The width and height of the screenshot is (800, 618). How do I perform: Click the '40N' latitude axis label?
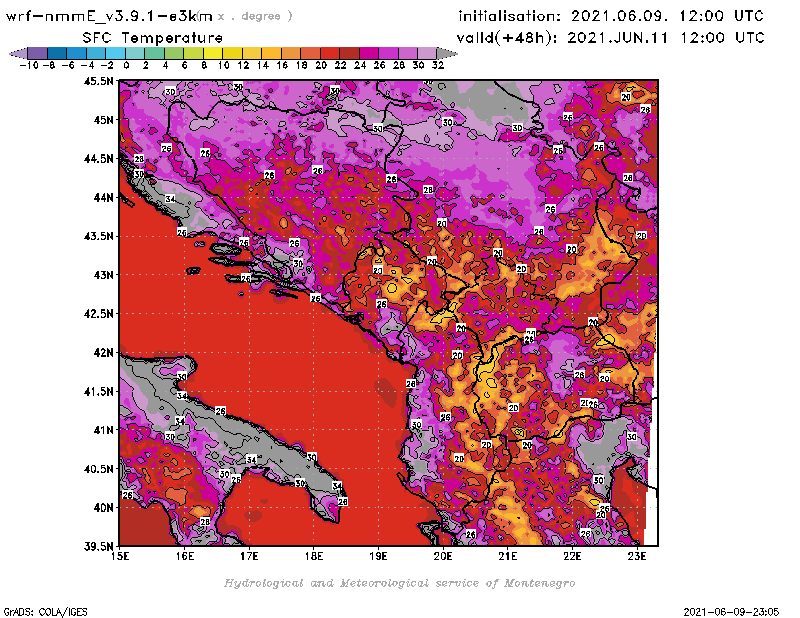tap(103, 508)
